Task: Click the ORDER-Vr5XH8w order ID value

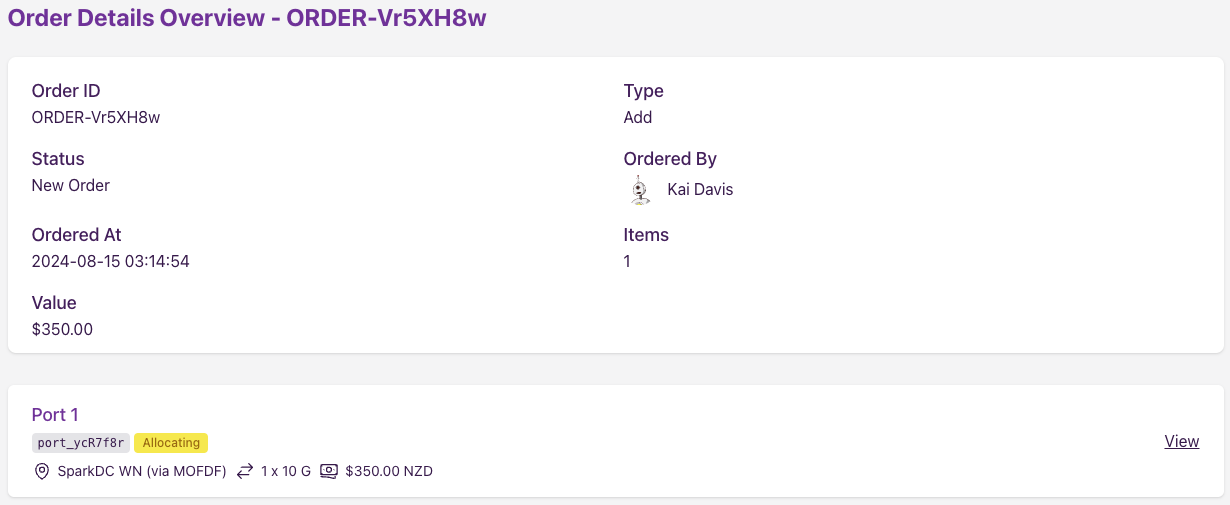Action: point(96,117)
